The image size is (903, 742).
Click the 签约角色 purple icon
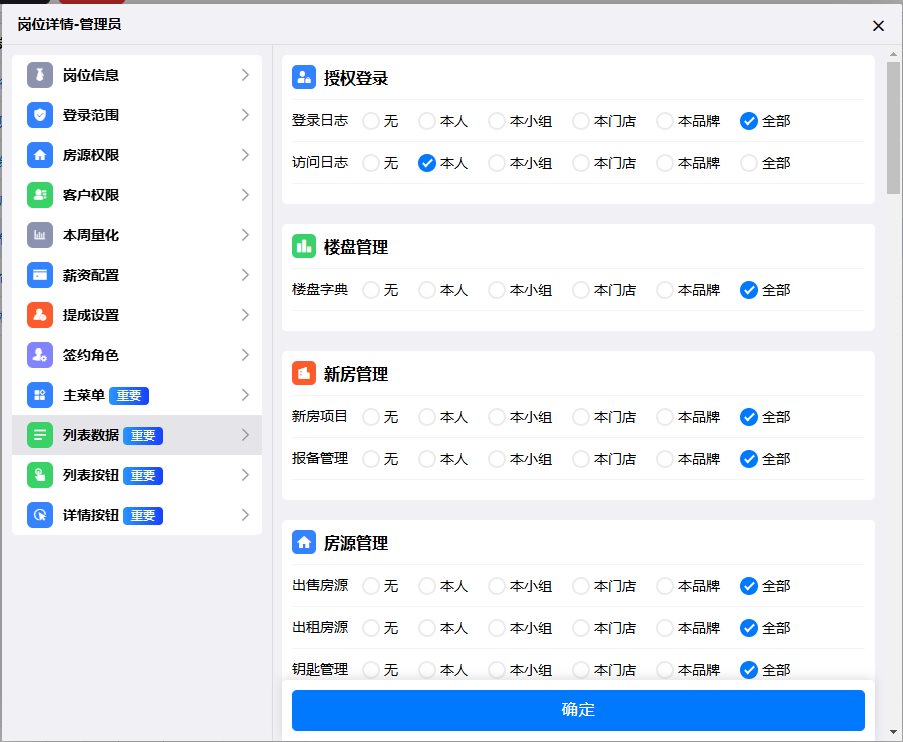pos(40,355)
